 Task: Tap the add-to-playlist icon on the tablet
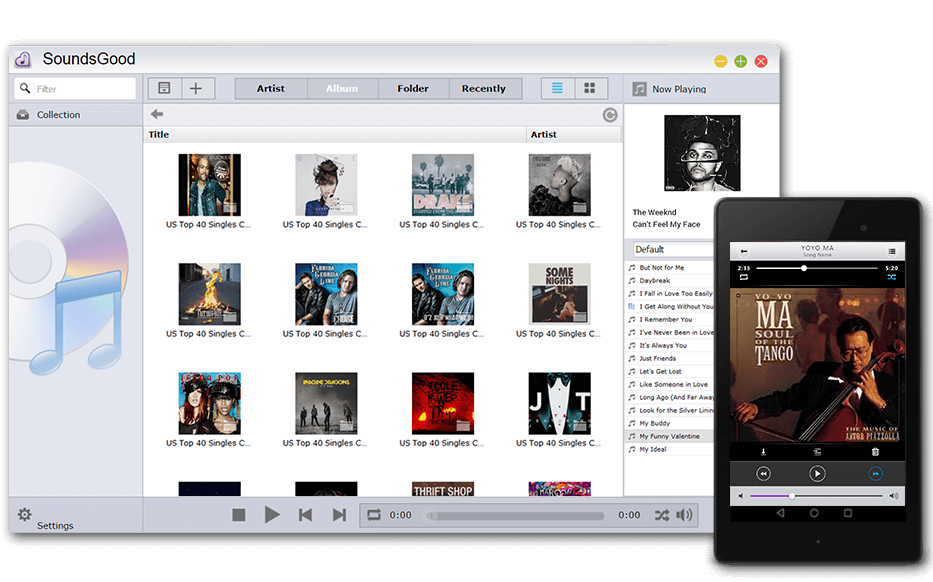(818, 452)
